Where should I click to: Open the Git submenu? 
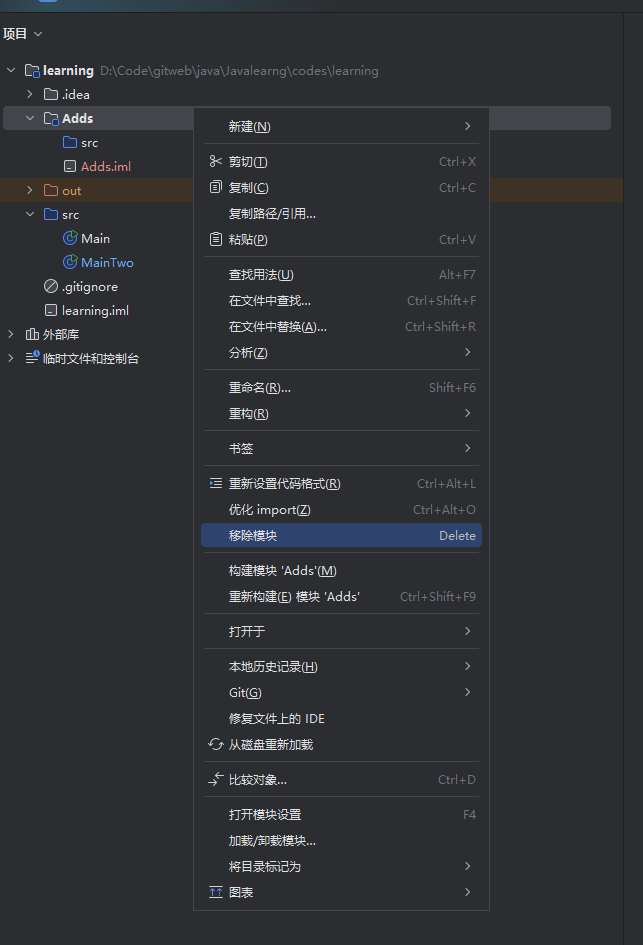[x=245, y=693]
